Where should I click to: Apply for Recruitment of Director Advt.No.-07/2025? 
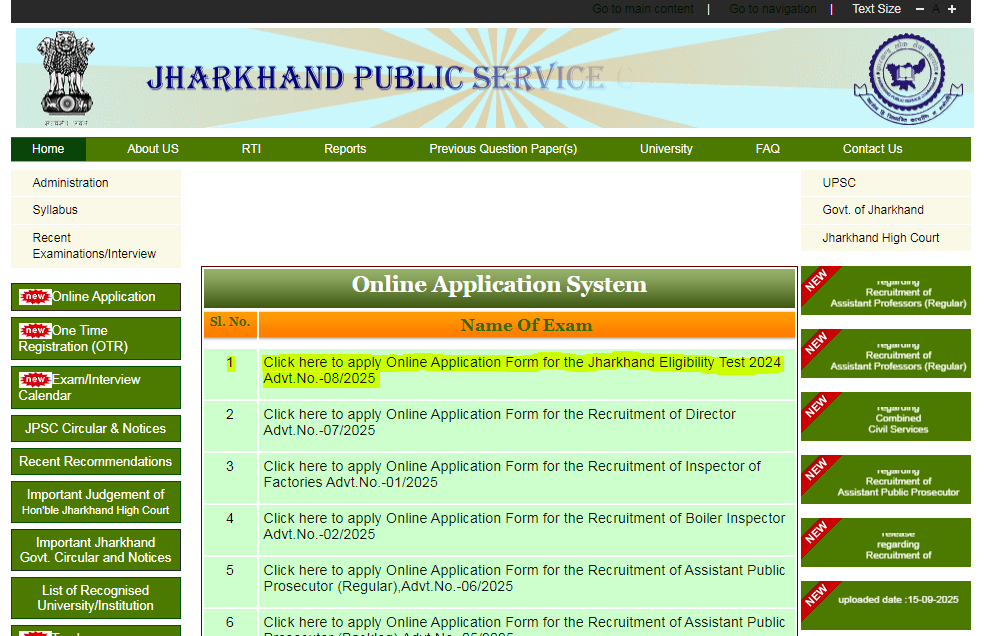click(499, 422)
